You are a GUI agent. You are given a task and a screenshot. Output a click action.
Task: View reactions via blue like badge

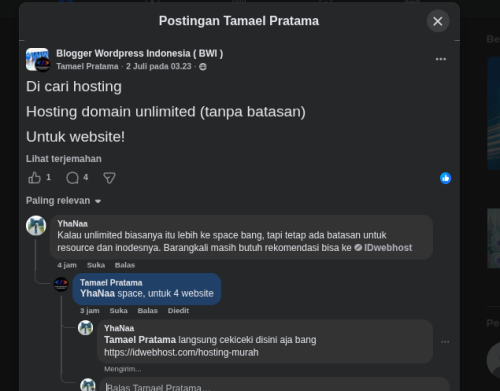(445, 178)
